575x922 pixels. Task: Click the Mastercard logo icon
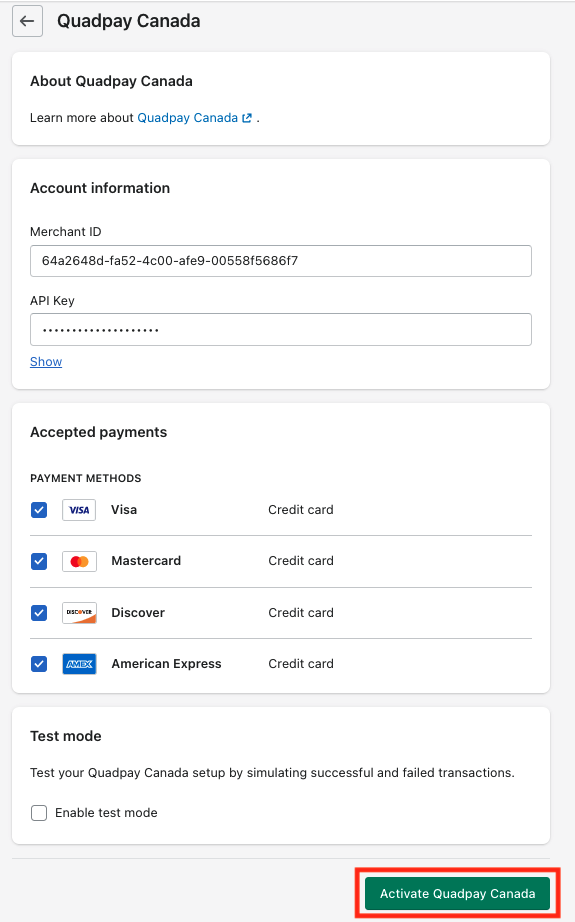(79, 562)
